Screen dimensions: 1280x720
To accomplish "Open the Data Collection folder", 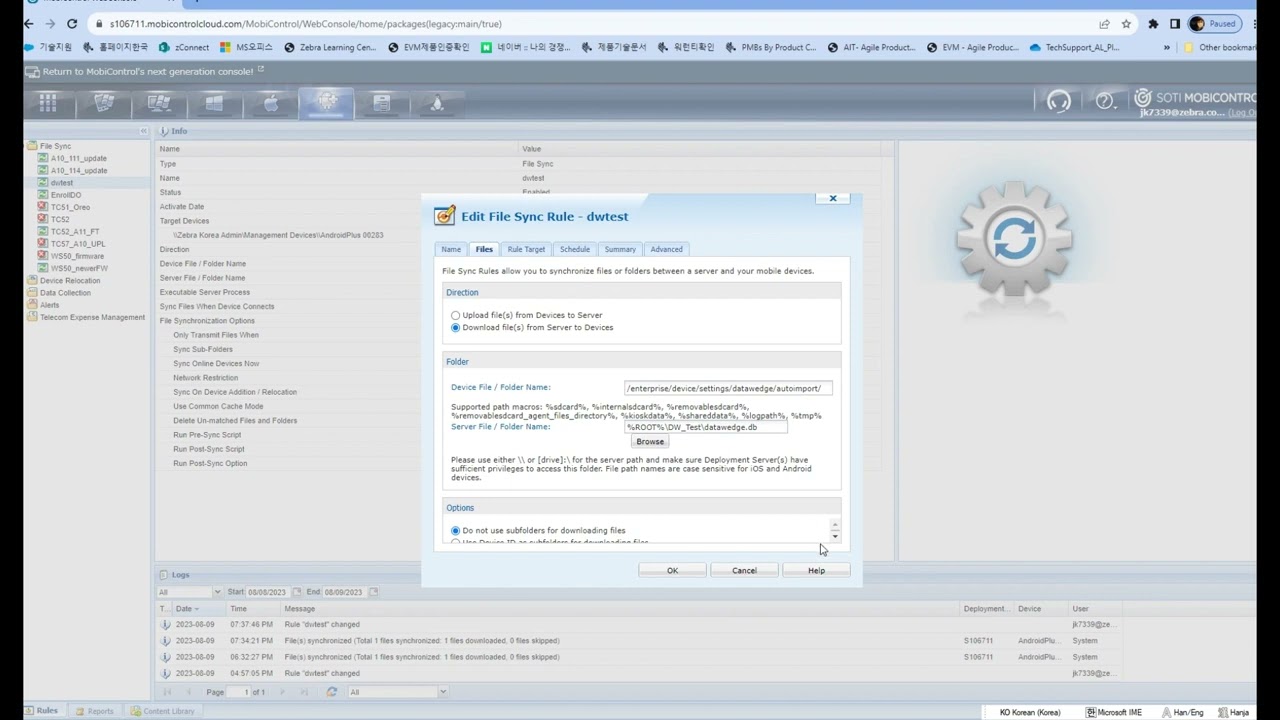I will (x=65, y=293).
